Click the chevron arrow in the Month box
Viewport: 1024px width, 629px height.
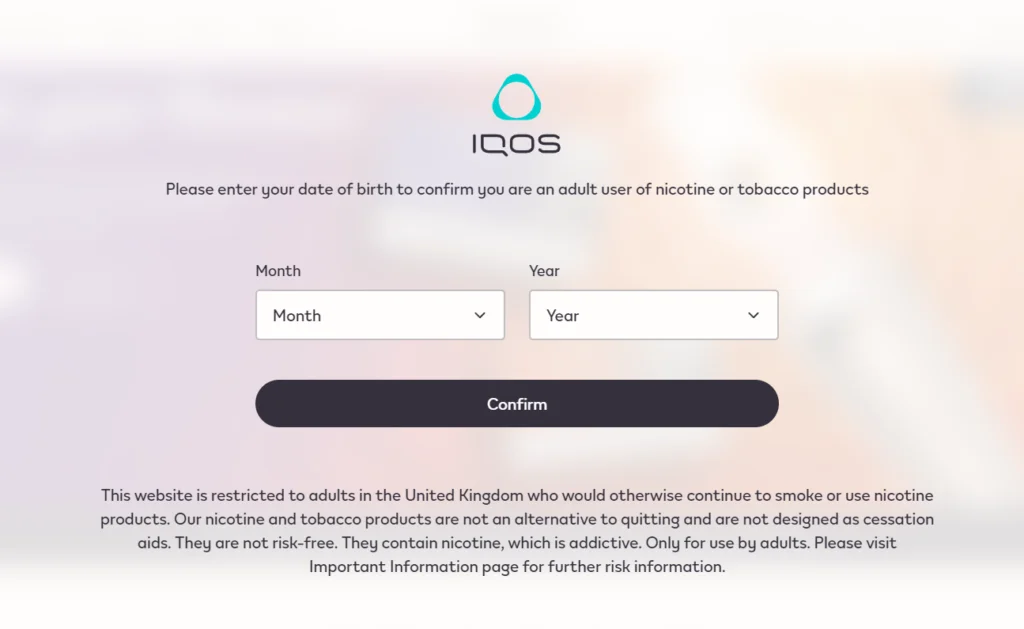(480, 315)
